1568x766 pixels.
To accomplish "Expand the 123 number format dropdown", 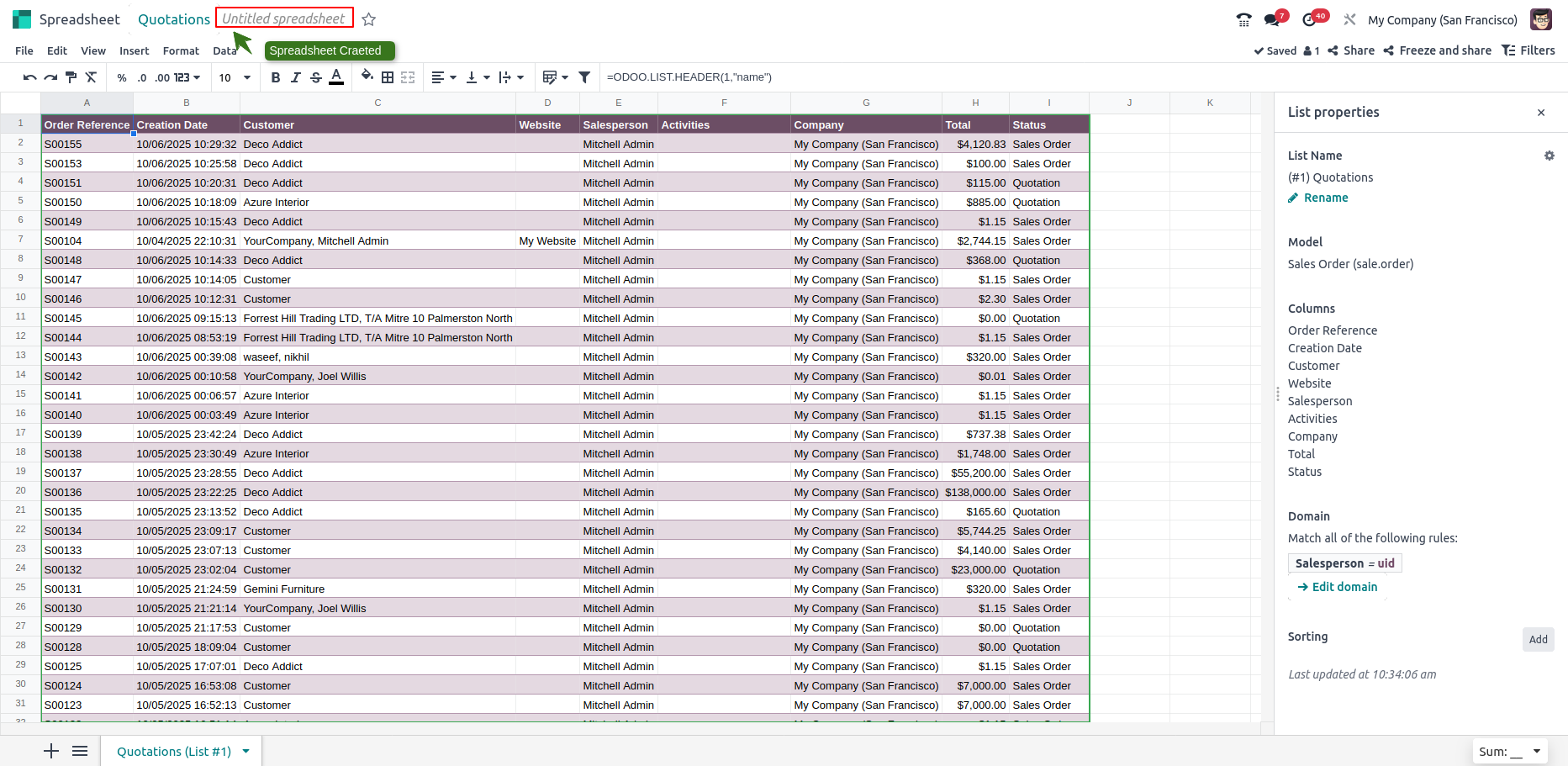I will click(187, 77).
